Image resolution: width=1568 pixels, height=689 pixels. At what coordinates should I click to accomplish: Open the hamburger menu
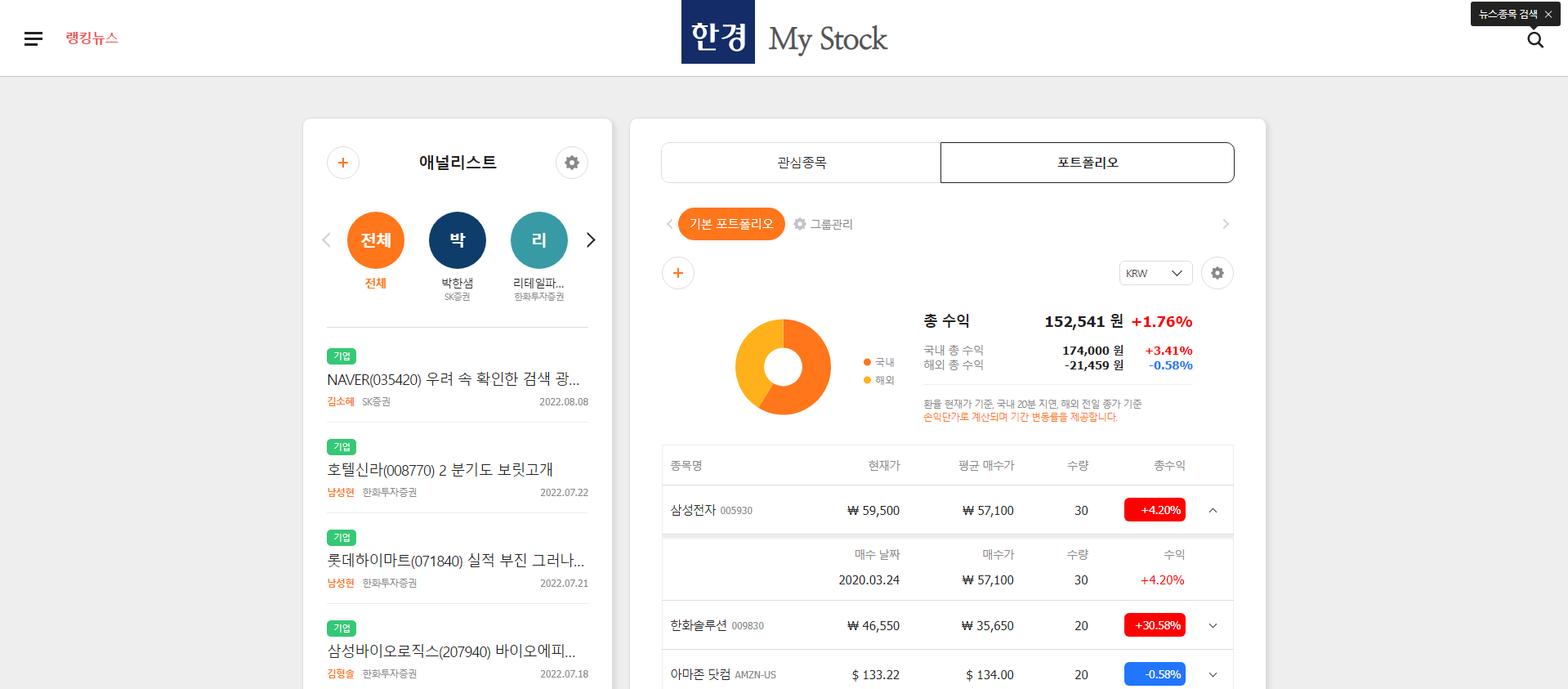coord(34,38)
